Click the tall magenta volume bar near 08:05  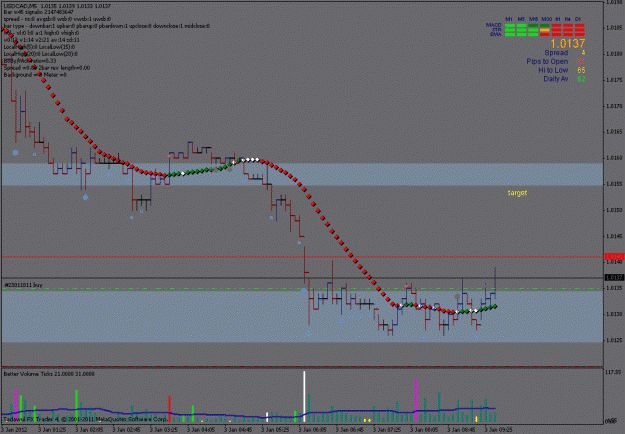416,401
